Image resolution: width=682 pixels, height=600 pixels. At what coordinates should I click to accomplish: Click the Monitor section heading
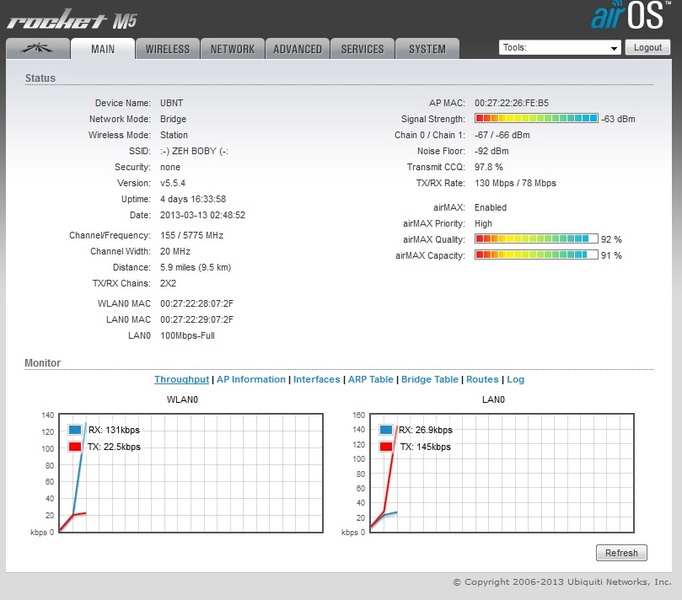43,363
